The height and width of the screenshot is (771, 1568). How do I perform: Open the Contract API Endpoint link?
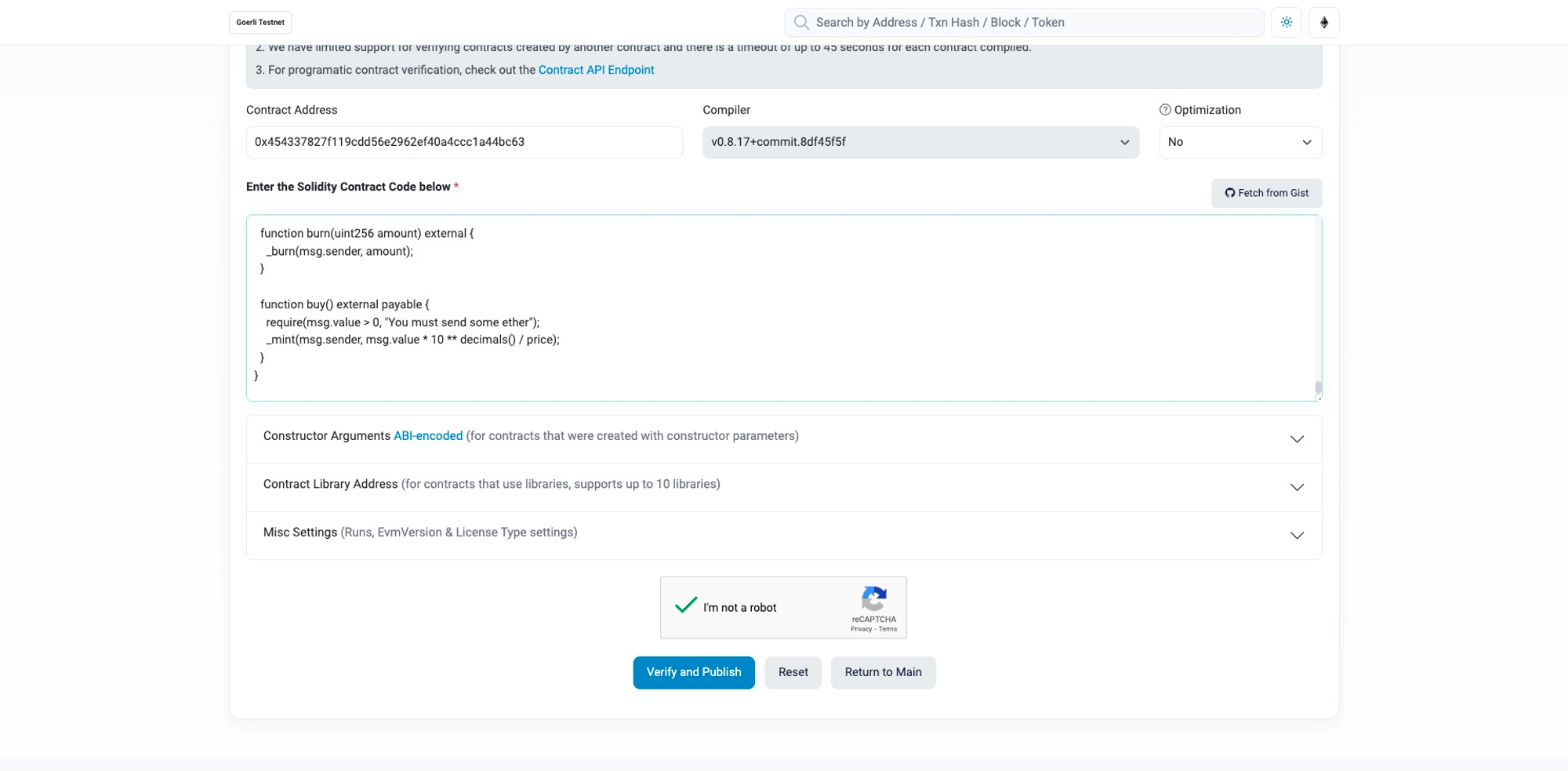click(x=596, y=70)
